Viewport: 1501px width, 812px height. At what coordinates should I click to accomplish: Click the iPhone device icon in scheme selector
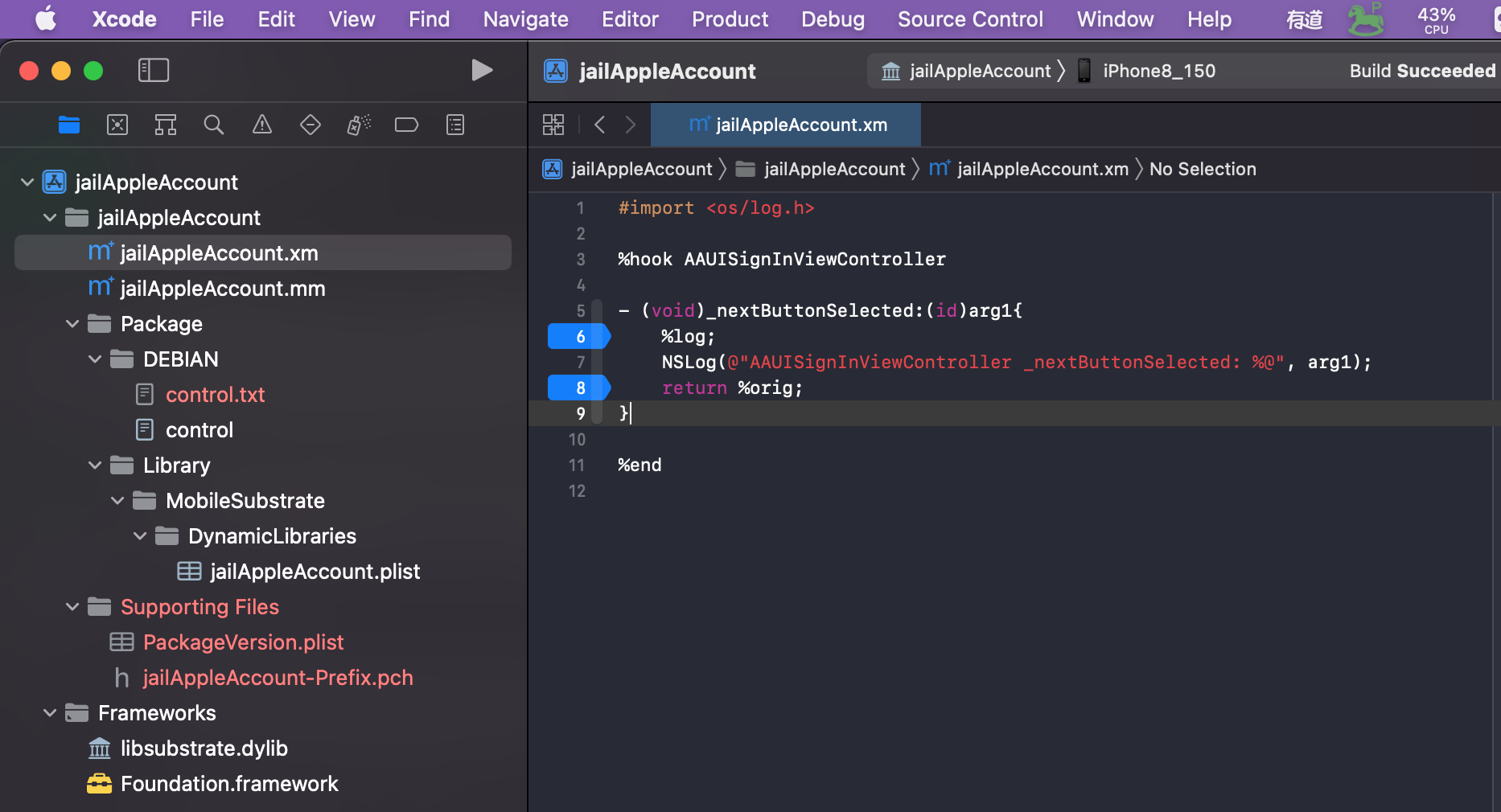tap(1084, 71)
